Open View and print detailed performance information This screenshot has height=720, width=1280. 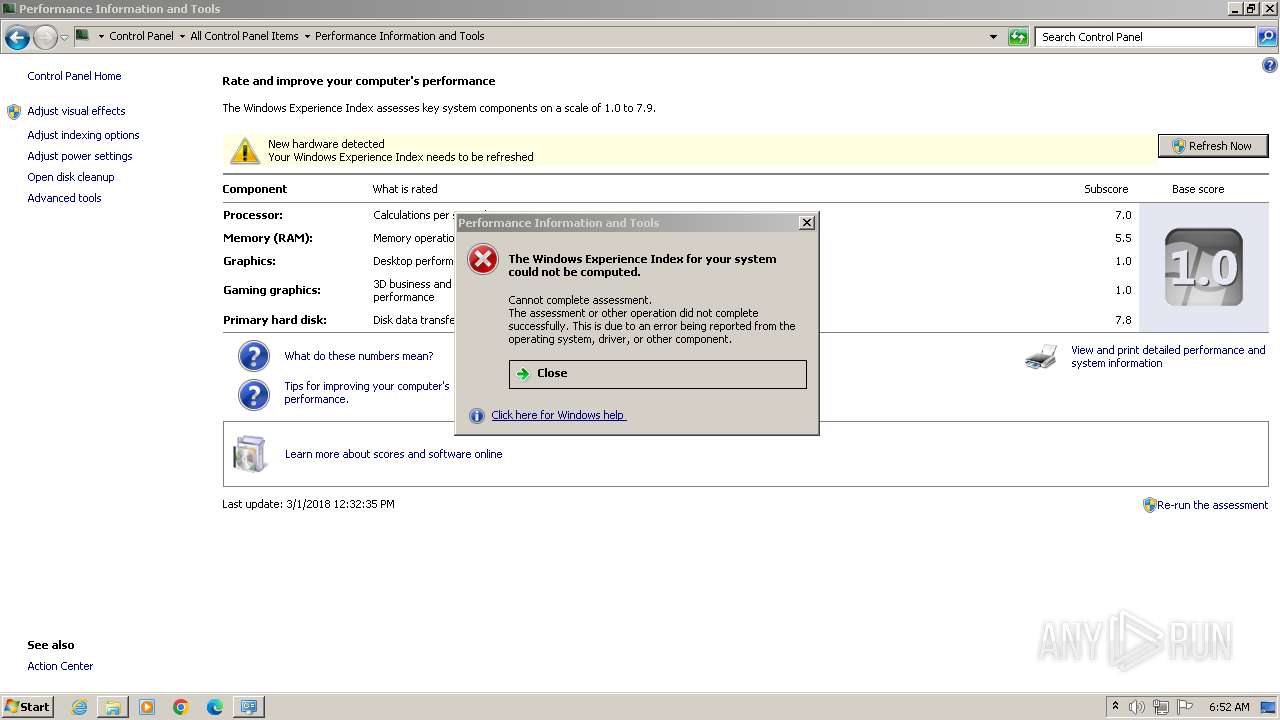point(1168,357)
